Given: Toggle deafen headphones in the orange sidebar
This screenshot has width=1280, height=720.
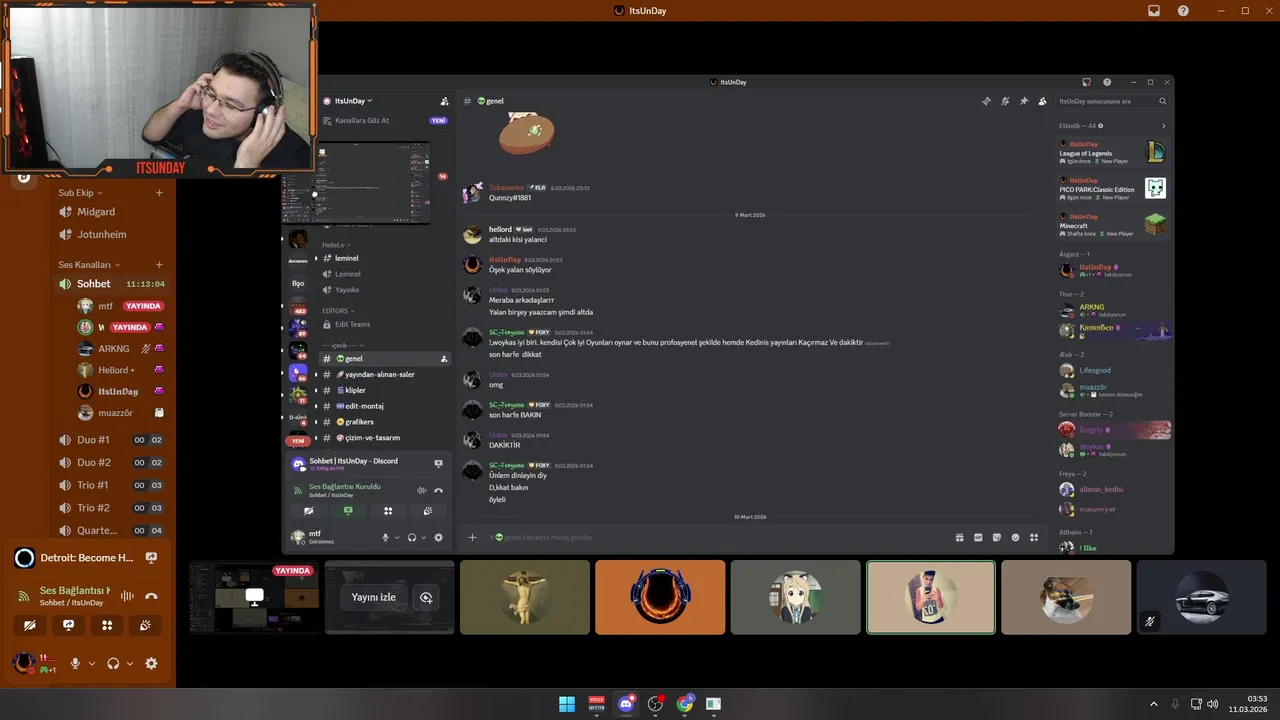Looking at the screenshot, I should [x=113, y=663].
